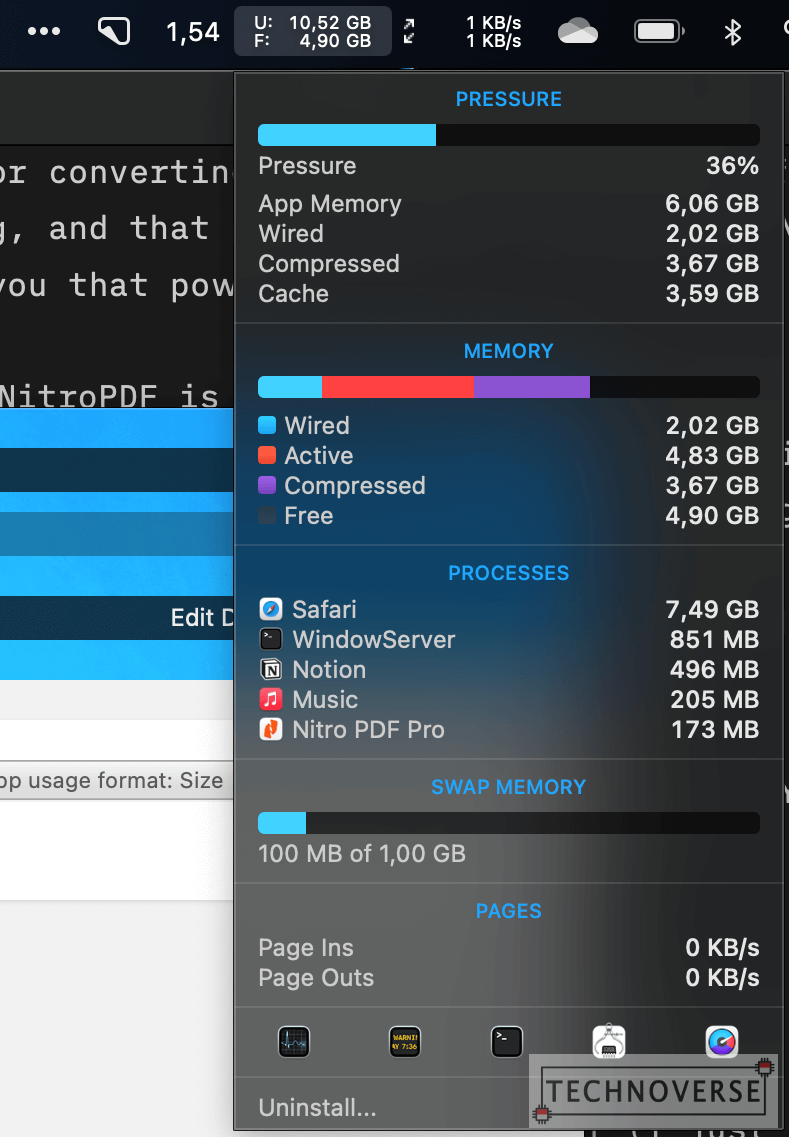Open the Bluetooth menu bar icon
The image size is (789, 1137).
click(x=732, y=31)
